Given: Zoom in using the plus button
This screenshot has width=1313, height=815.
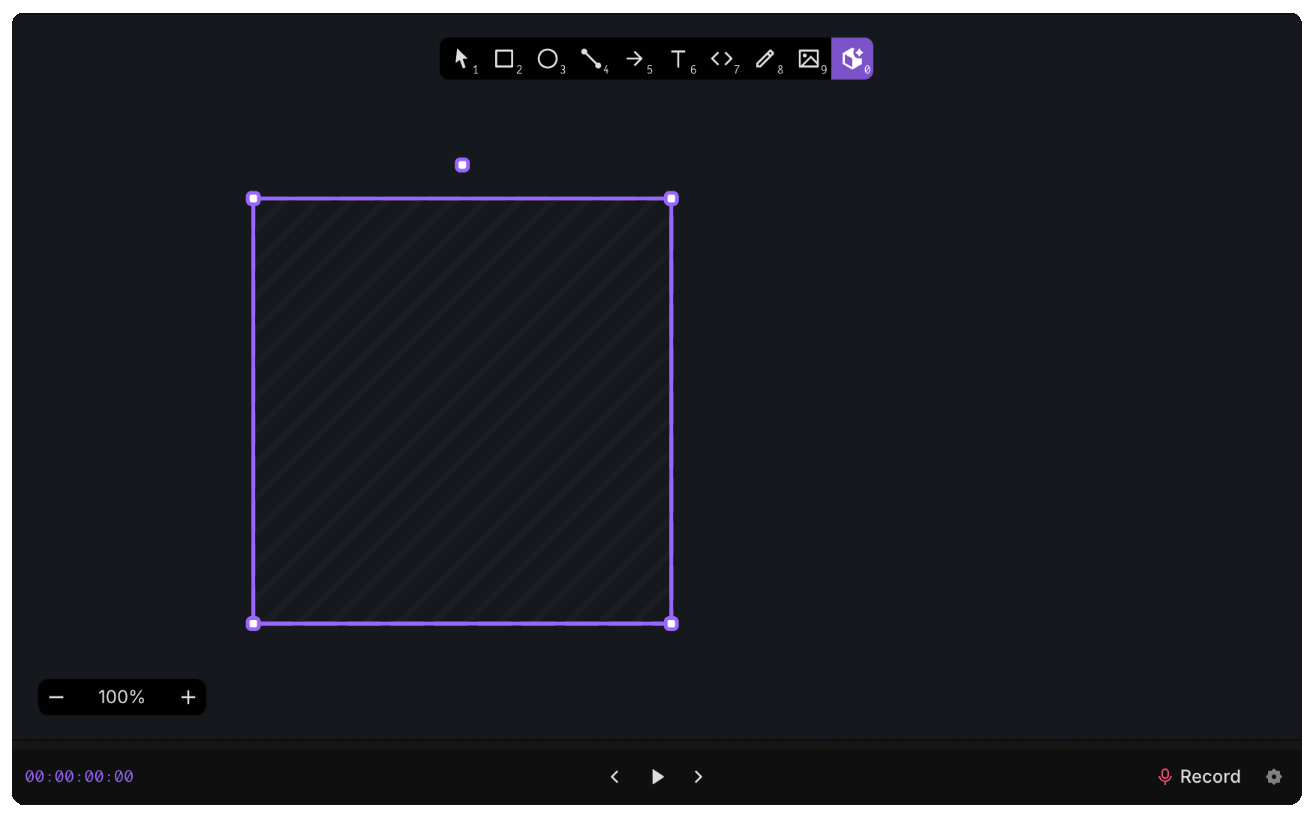Looking at the screenshot, I should tap(187, 697).
